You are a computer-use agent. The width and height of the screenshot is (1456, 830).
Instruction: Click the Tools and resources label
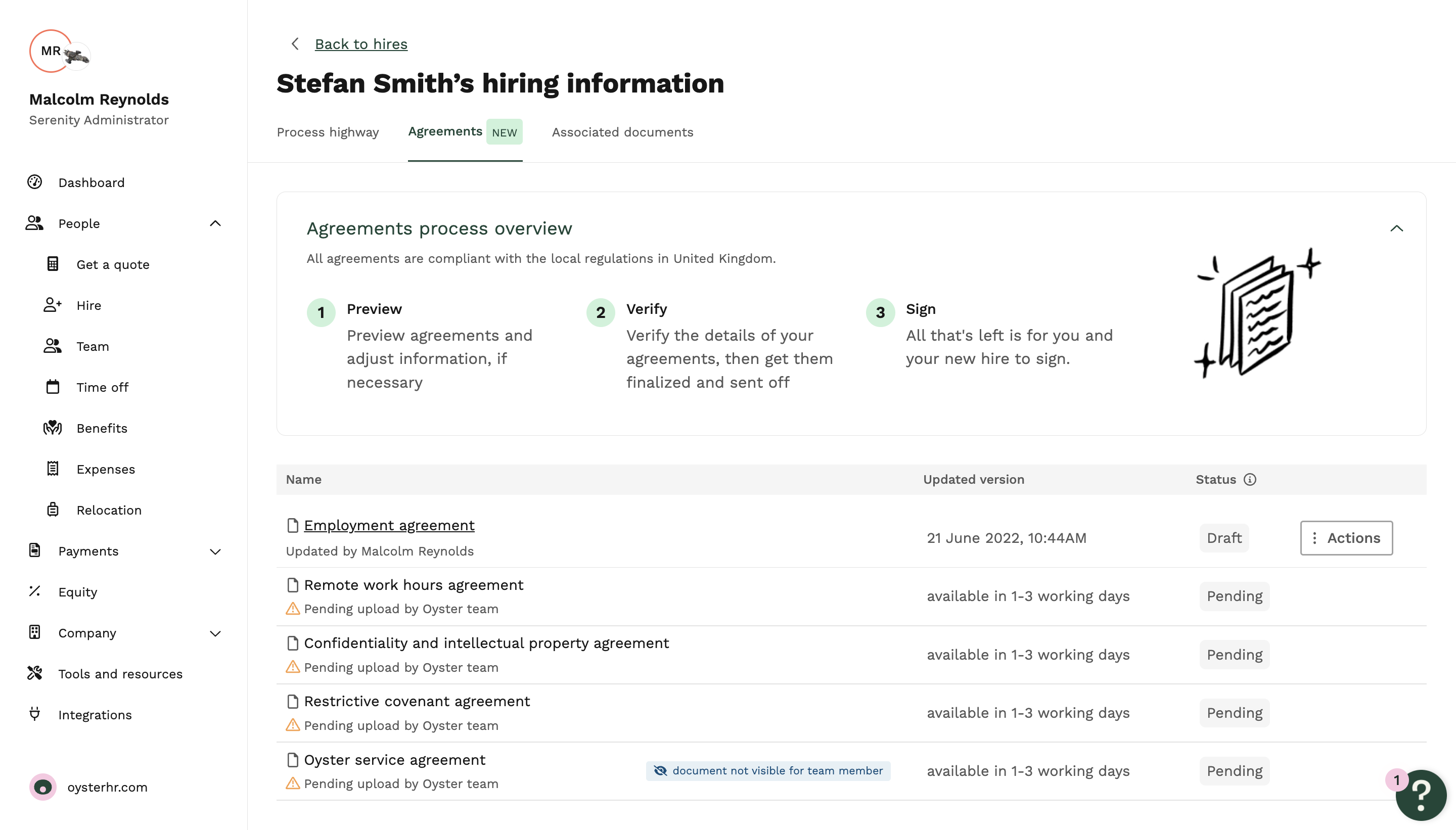coord(120,674)
